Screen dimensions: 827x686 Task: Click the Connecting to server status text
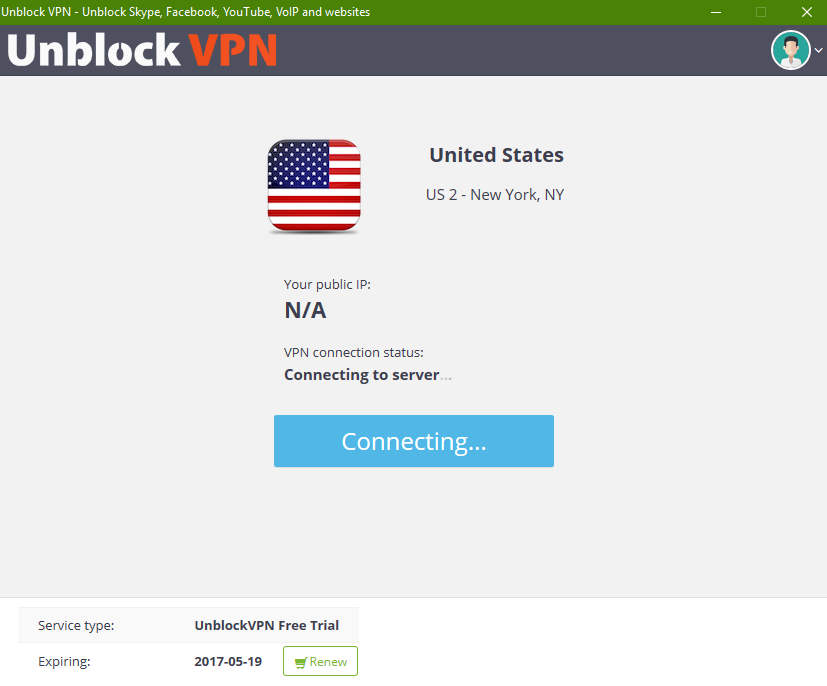(x=362, y=375)
